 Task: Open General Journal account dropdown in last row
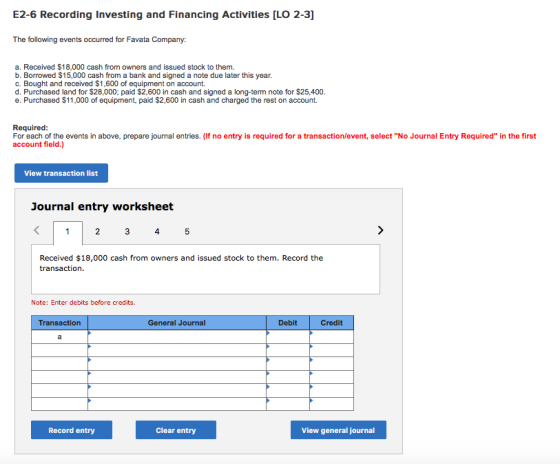[177, 404]
